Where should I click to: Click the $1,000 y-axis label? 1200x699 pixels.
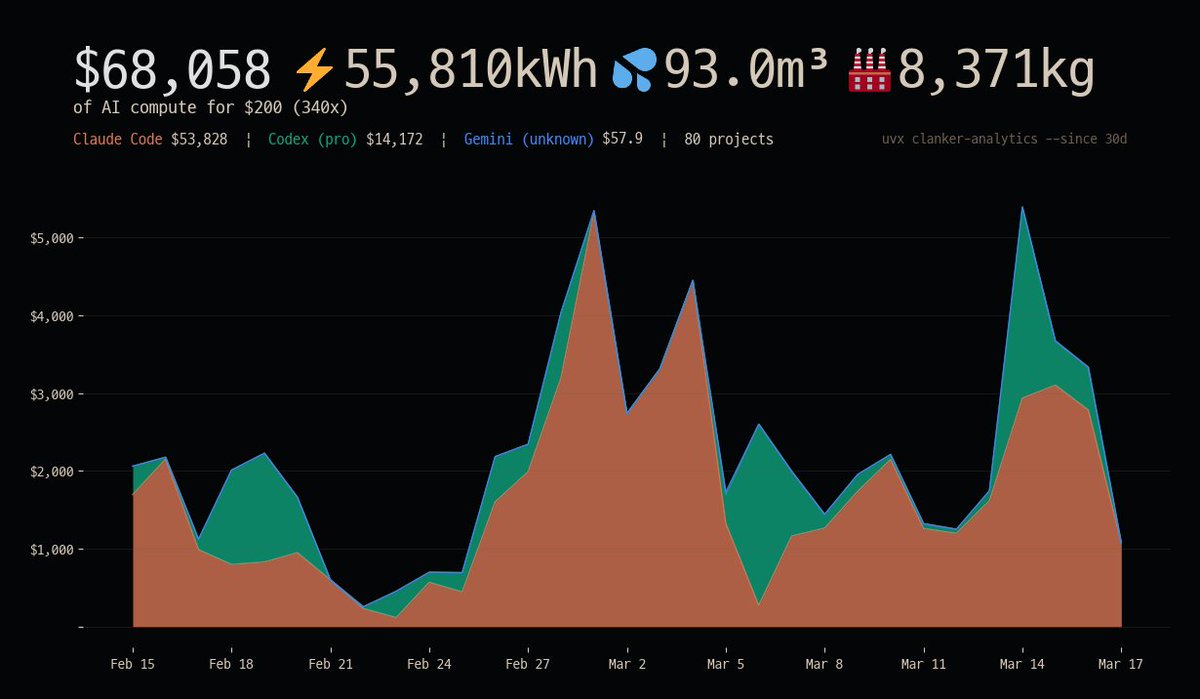pos(50,549)
